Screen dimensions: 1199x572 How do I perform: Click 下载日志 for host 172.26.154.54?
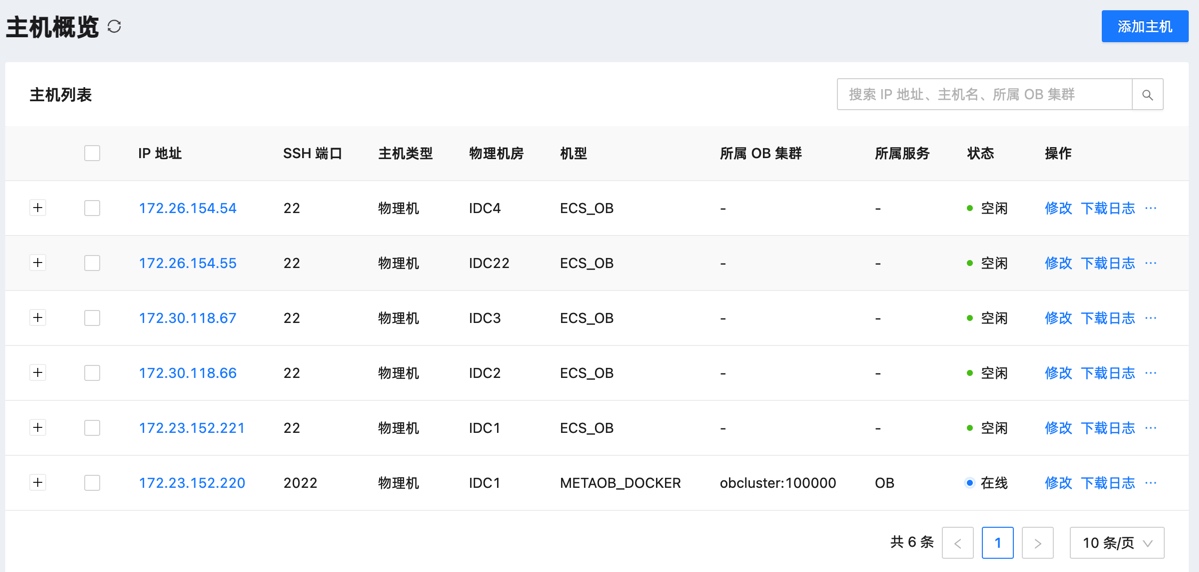point(1107,208)
